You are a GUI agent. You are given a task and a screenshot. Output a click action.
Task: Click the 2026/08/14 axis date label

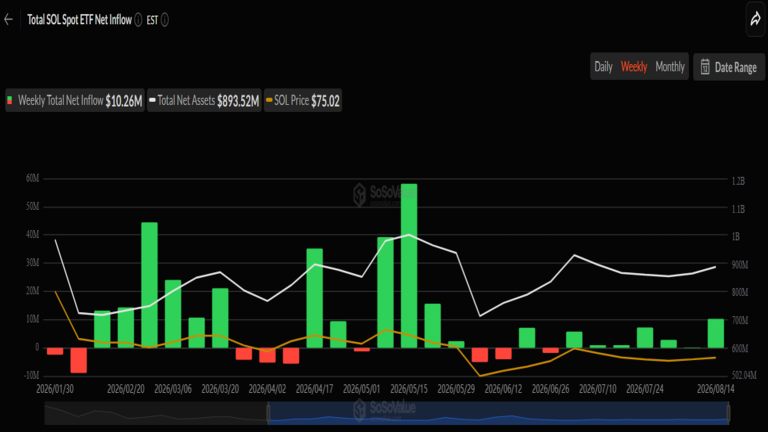pos(716,389)
